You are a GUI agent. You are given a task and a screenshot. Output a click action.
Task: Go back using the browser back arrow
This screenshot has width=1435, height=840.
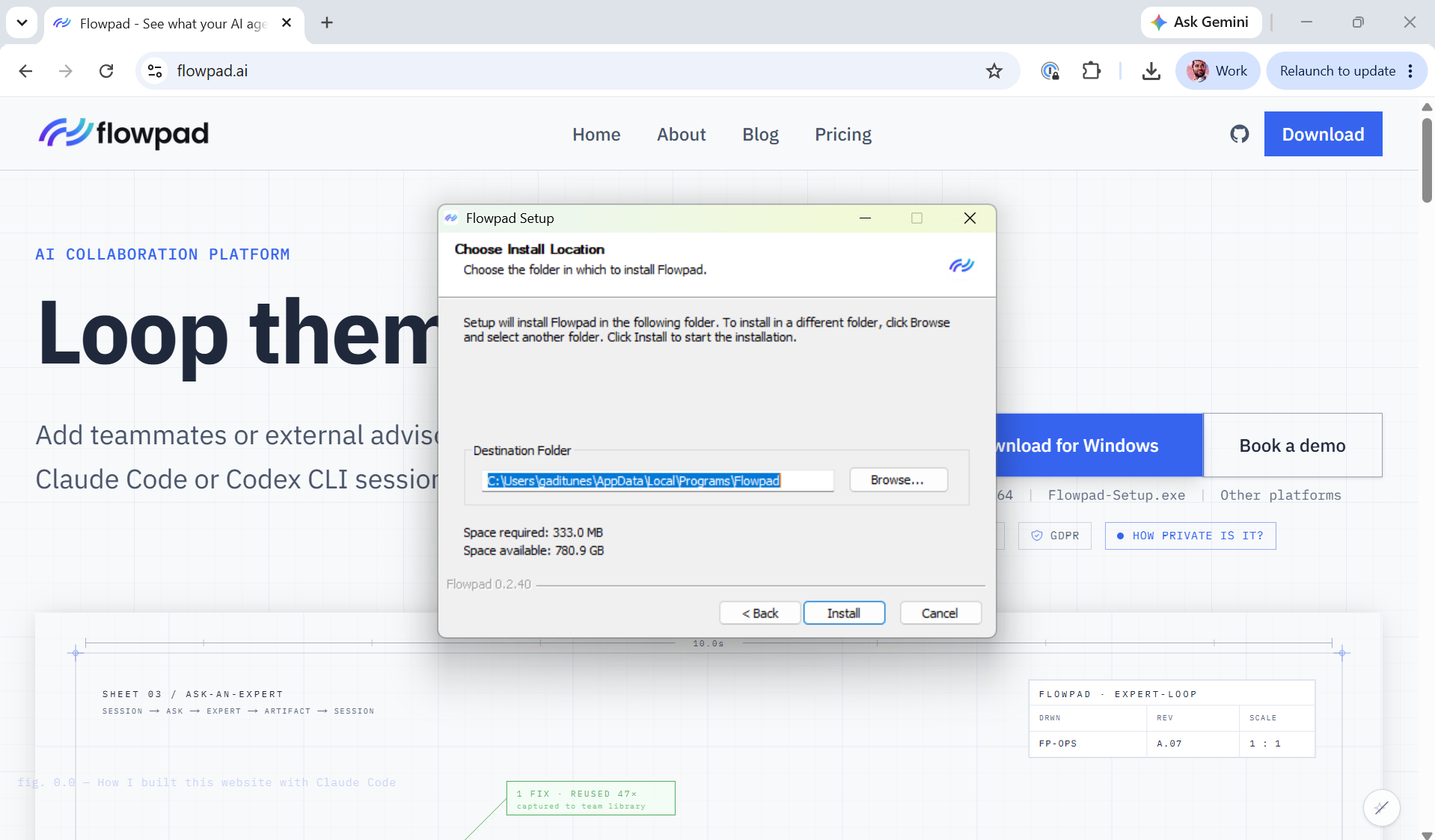[x=25, y=71]
